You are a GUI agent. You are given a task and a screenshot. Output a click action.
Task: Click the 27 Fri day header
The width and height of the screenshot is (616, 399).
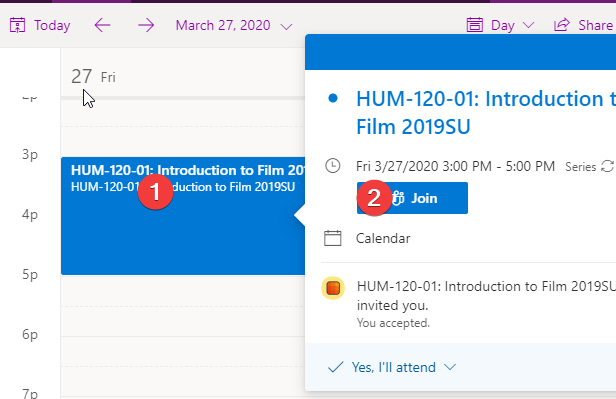coord(94,76)
